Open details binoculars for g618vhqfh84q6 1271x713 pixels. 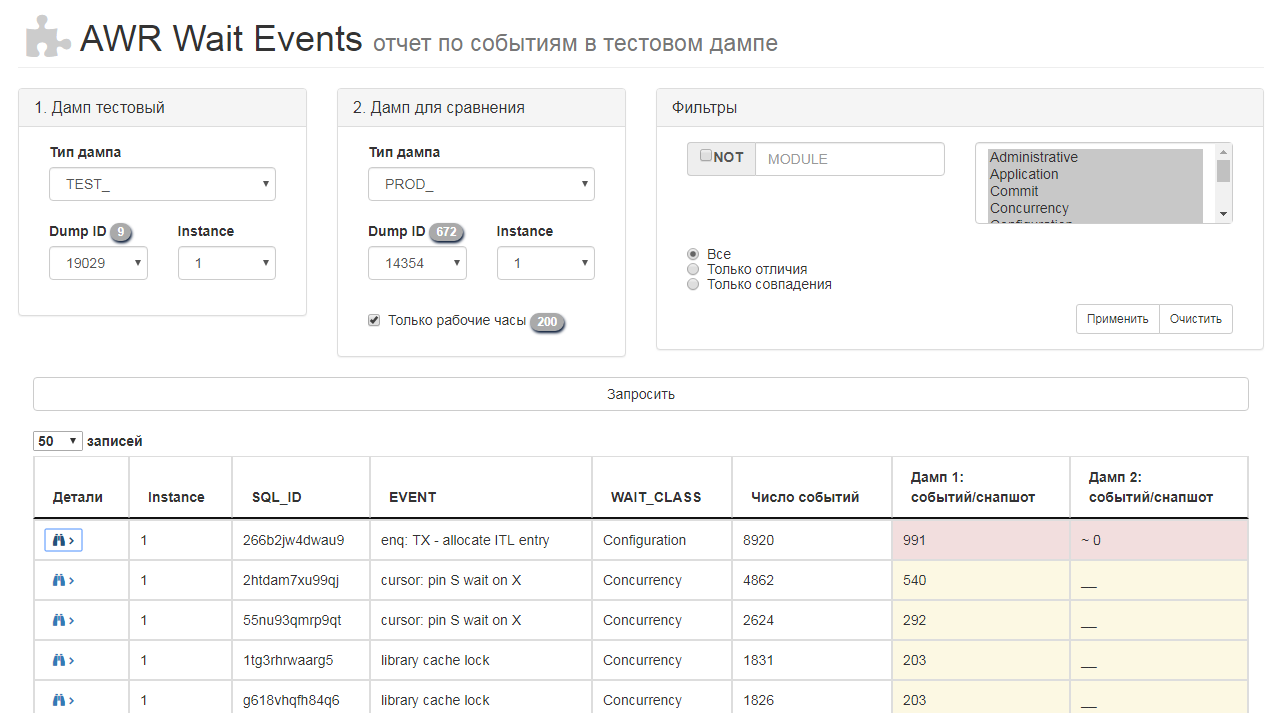tap(64, 700)
